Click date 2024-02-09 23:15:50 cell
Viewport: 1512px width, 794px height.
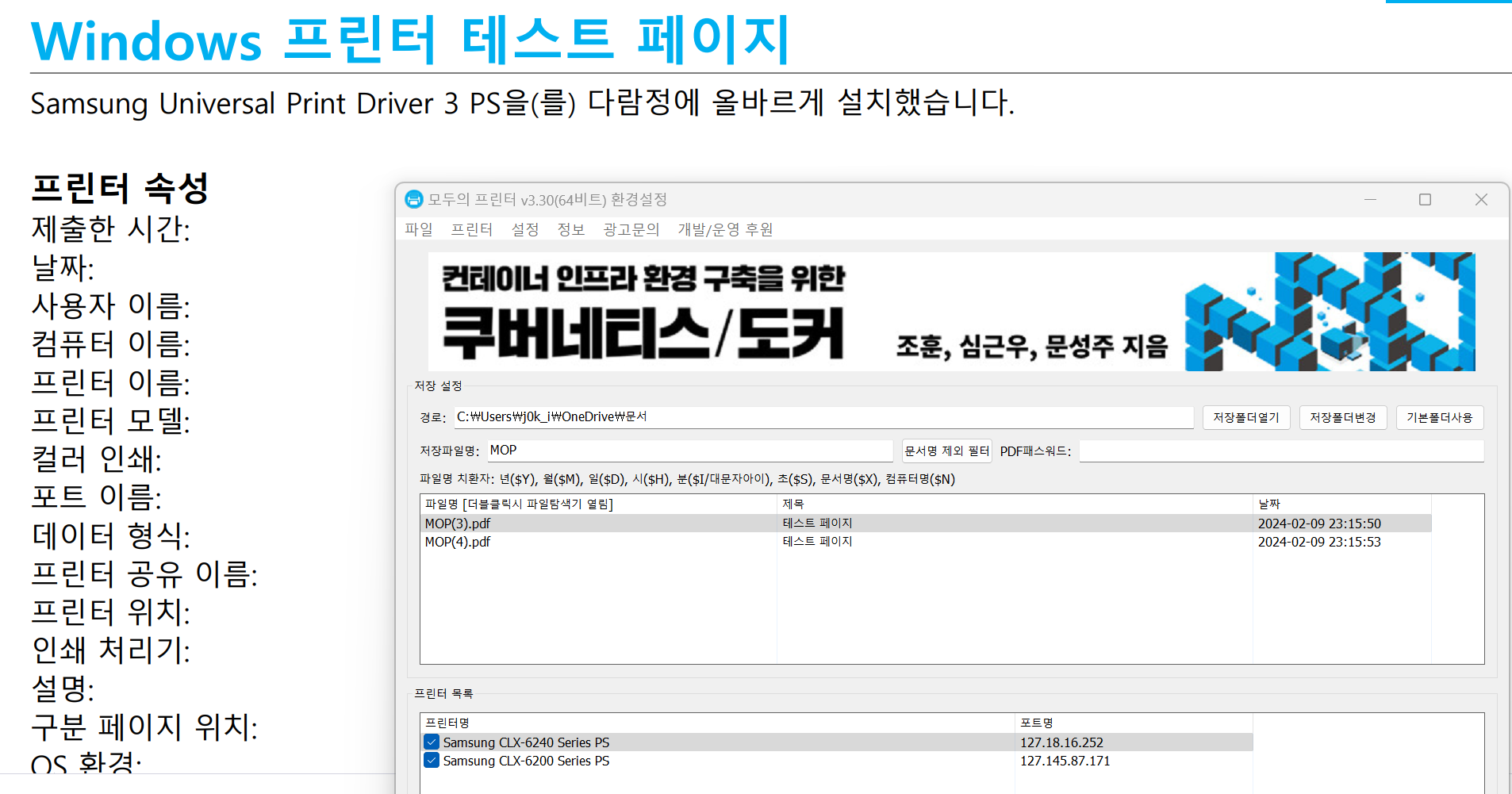click(1319, 524)
